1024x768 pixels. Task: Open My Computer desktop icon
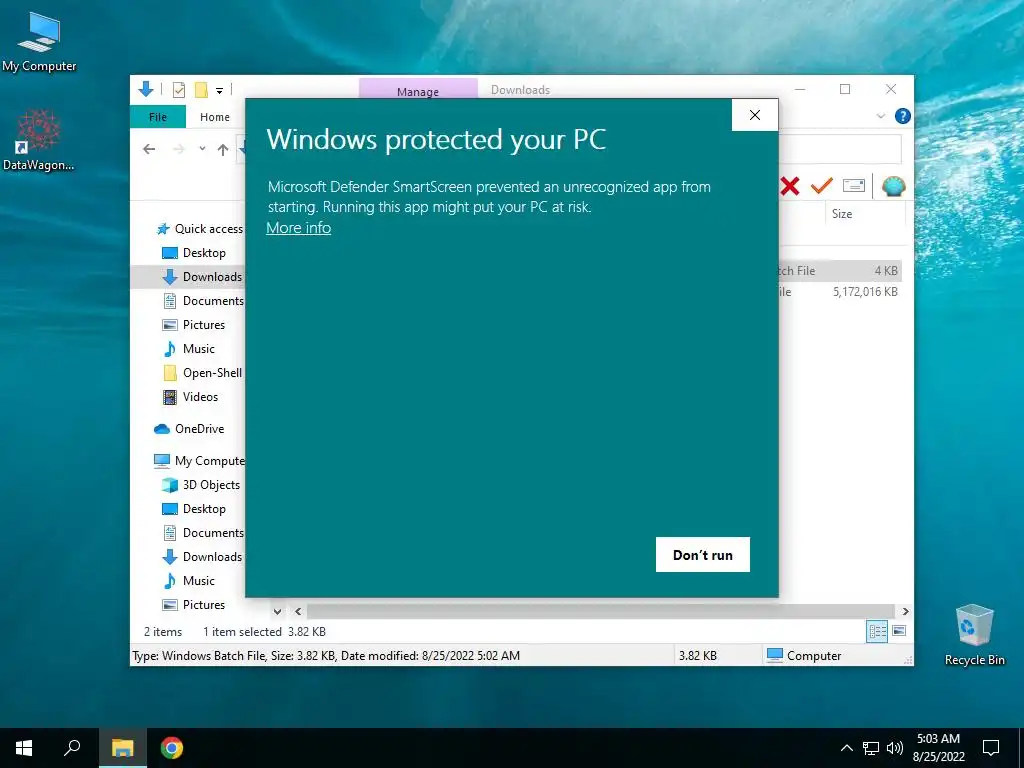39,42
